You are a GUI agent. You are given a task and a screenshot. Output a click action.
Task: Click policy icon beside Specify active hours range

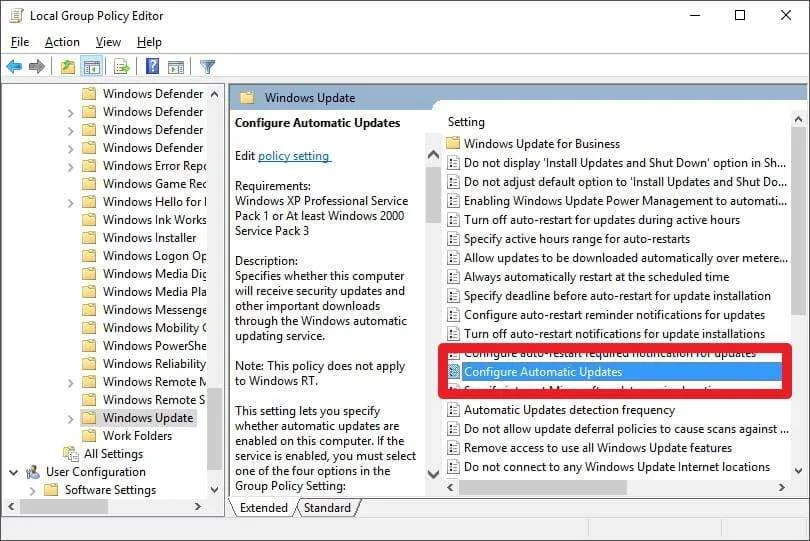point(453,239)
